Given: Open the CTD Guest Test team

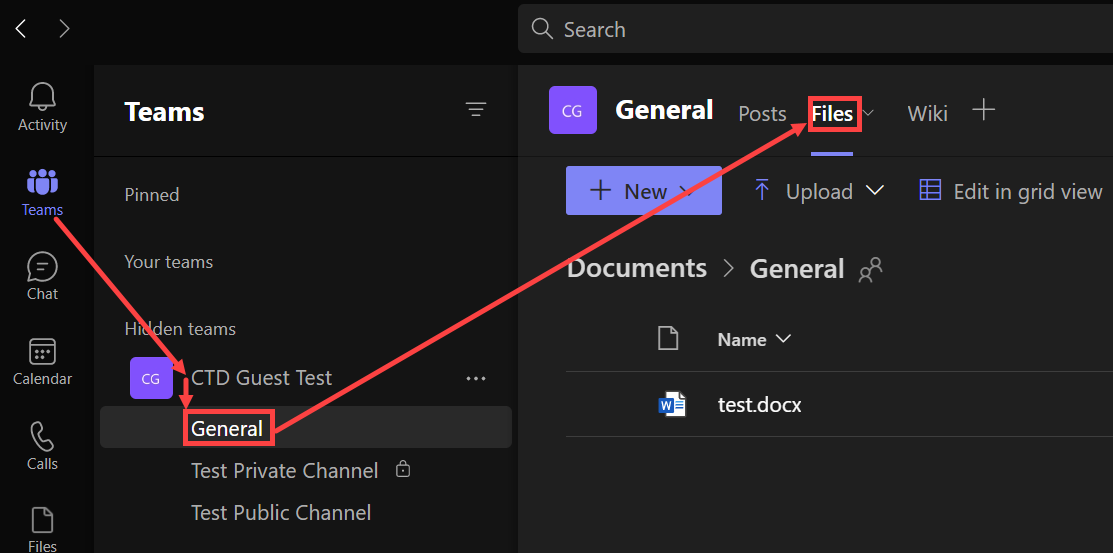Looking at the screenshot, I should pos(261,378).
